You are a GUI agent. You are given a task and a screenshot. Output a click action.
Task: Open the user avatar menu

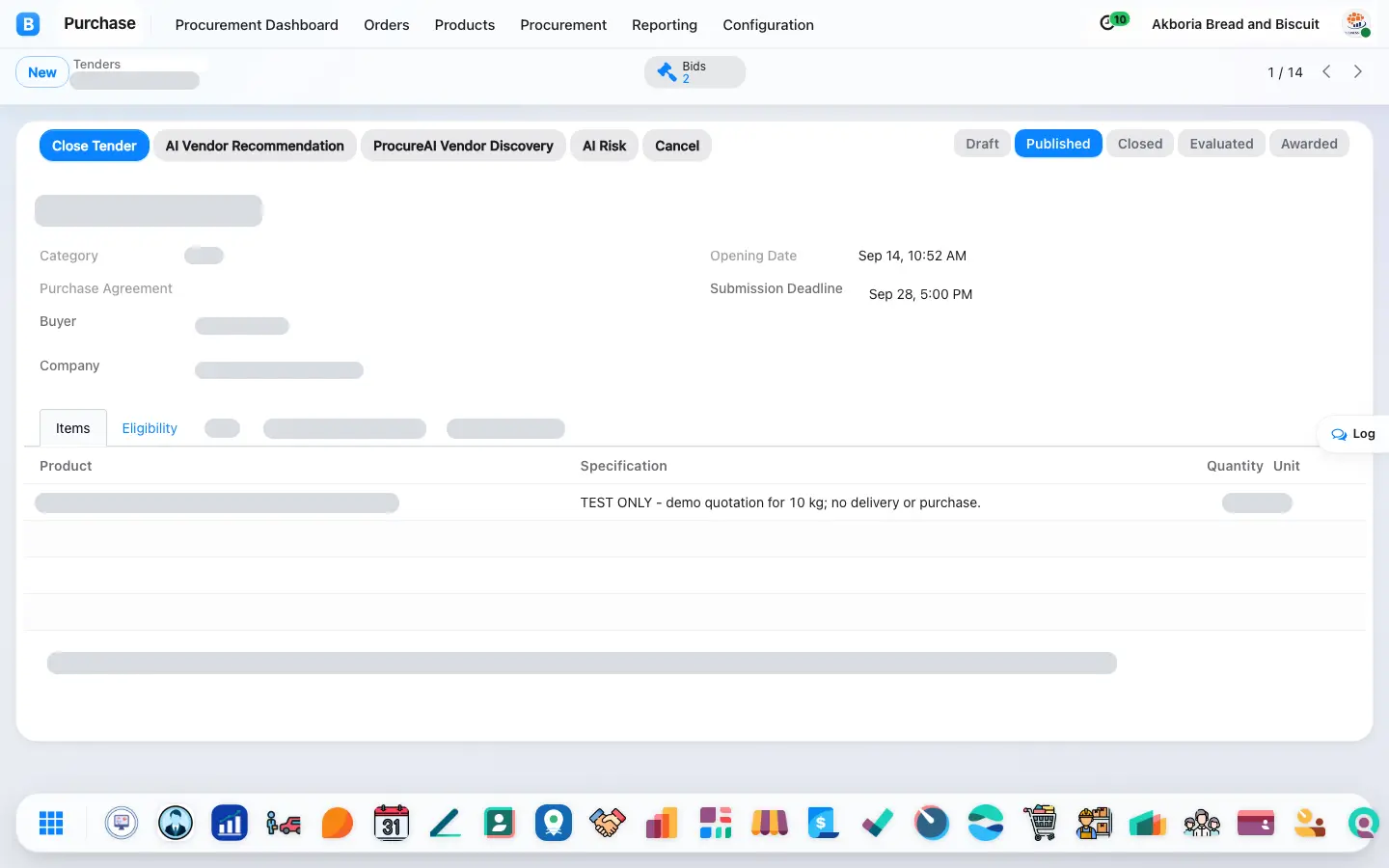pos(1357,24)
